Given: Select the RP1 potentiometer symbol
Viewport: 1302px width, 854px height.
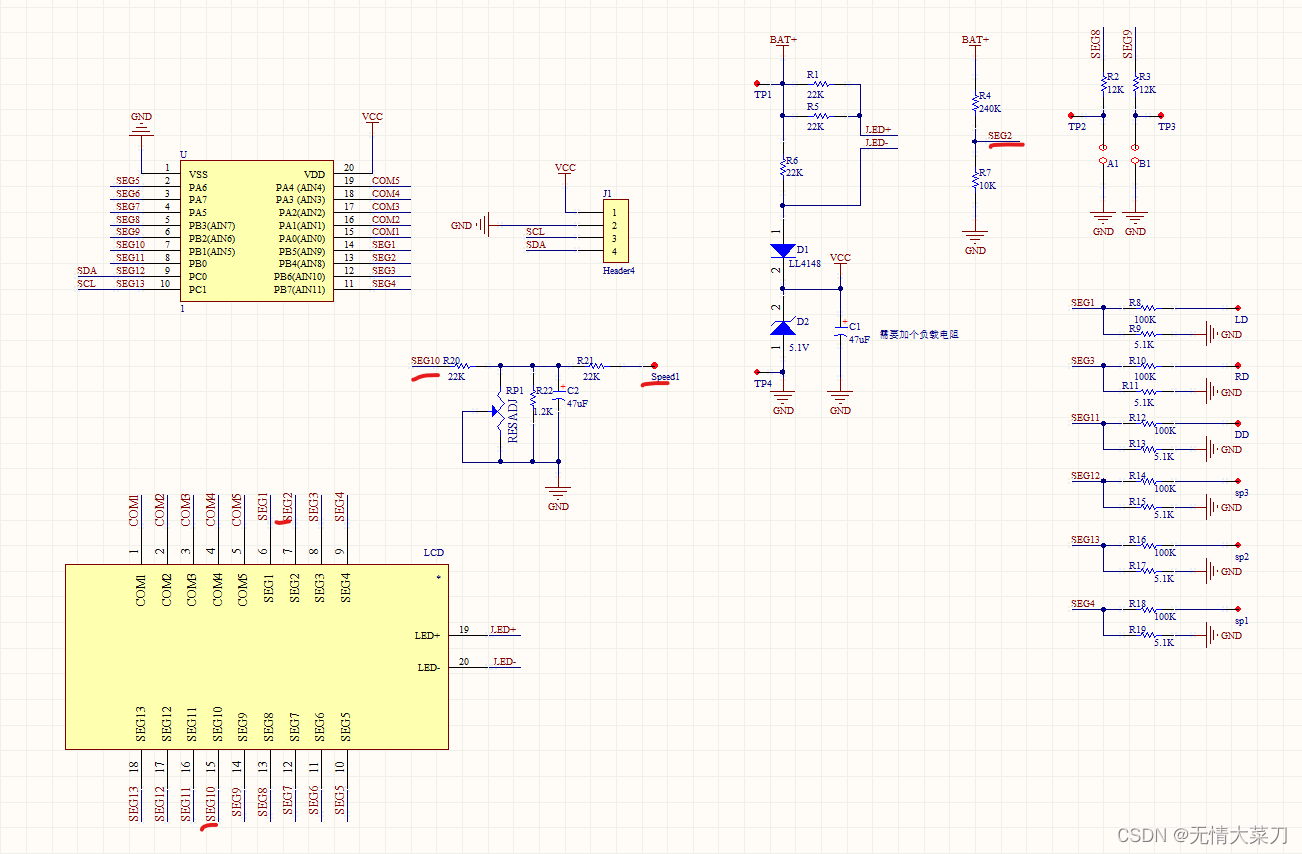Looking at the screenshot, I should [499, 409].
